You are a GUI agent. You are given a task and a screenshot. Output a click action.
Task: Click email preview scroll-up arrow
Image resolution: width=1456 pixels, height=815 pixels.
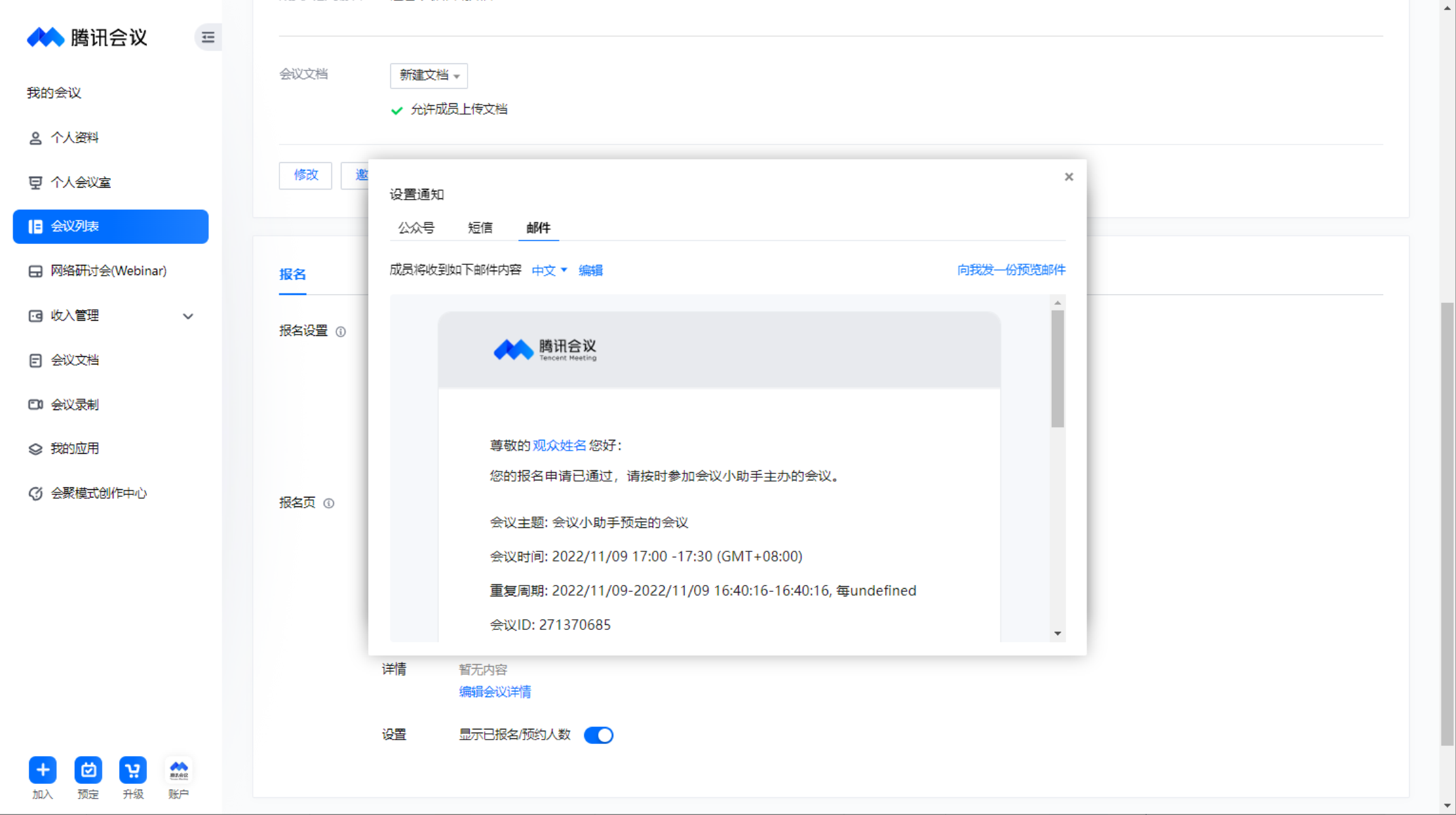coord(1057,303)
